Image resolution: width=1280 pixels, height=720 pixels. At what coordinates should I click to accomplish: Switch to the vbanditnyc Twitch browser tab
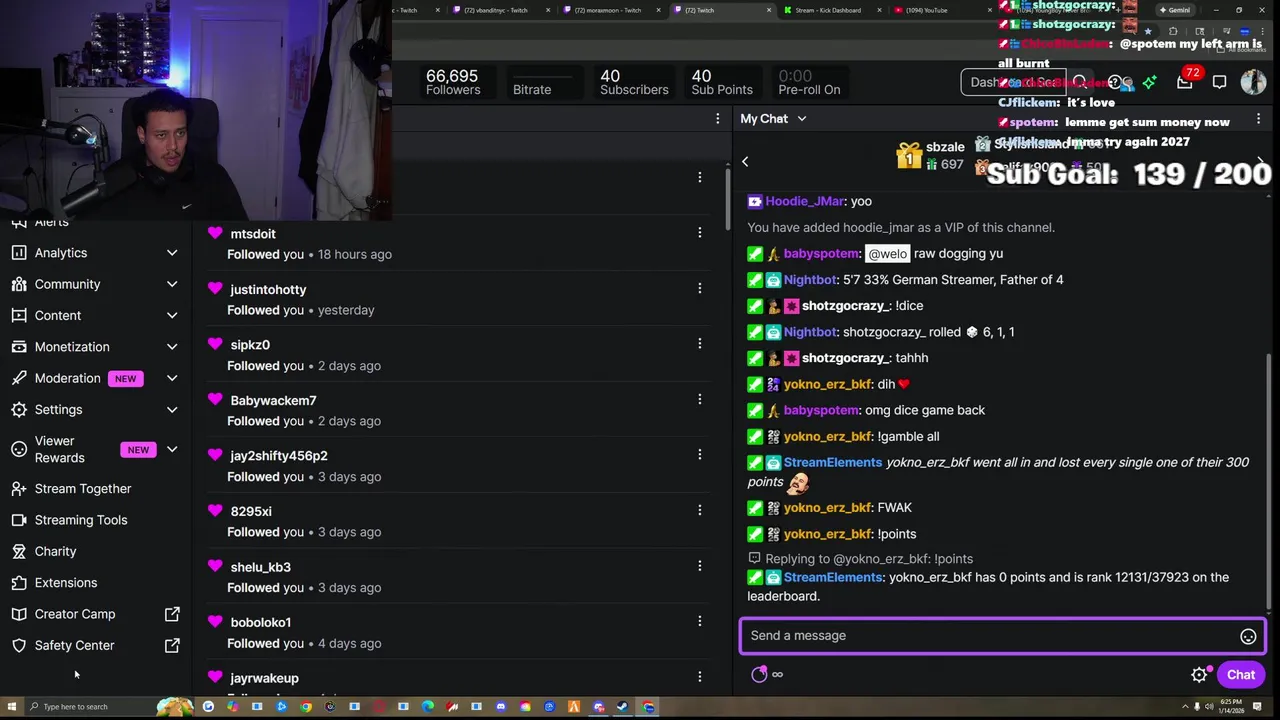[500, 10]
